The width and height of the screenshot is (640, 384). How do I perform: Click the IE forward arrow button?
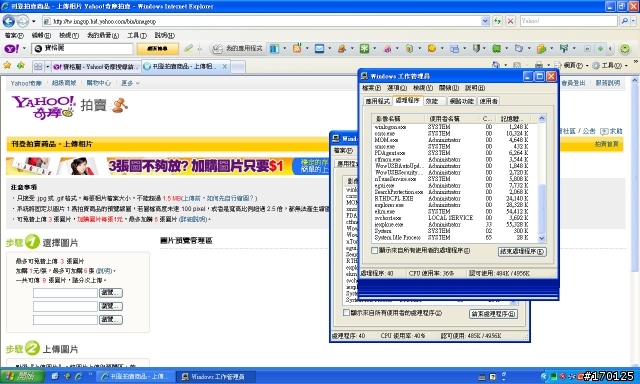pos(23,21)
